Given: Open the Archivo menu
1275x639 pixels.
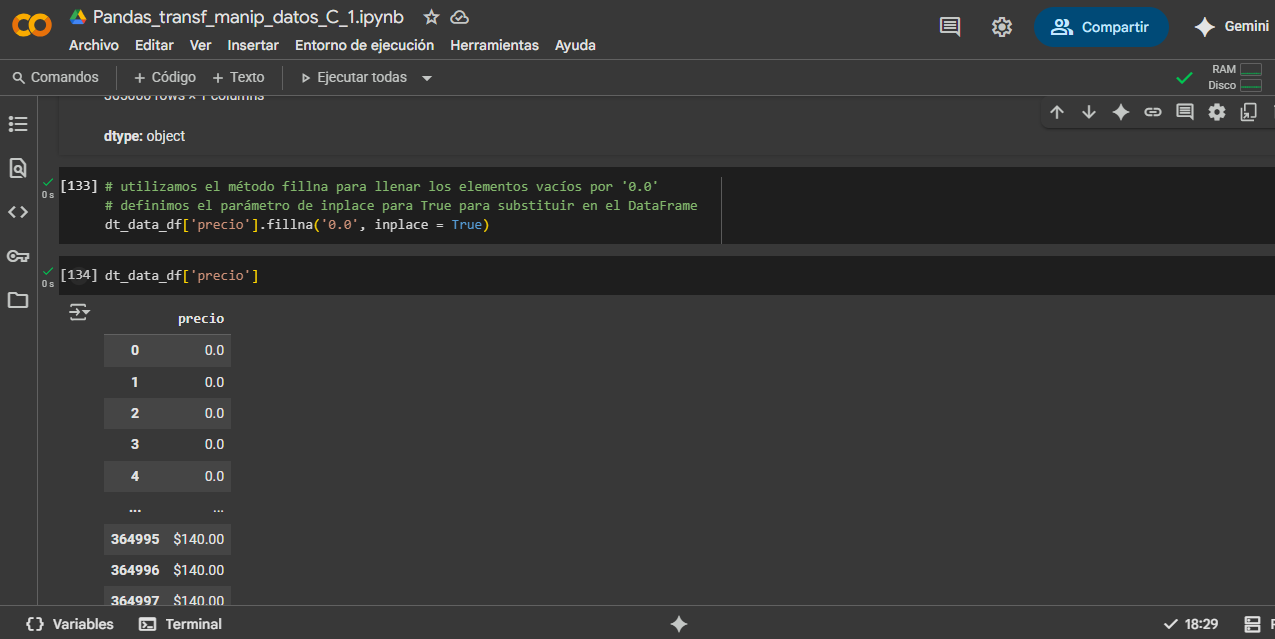Looking at the screenshot, I should 94,45.
